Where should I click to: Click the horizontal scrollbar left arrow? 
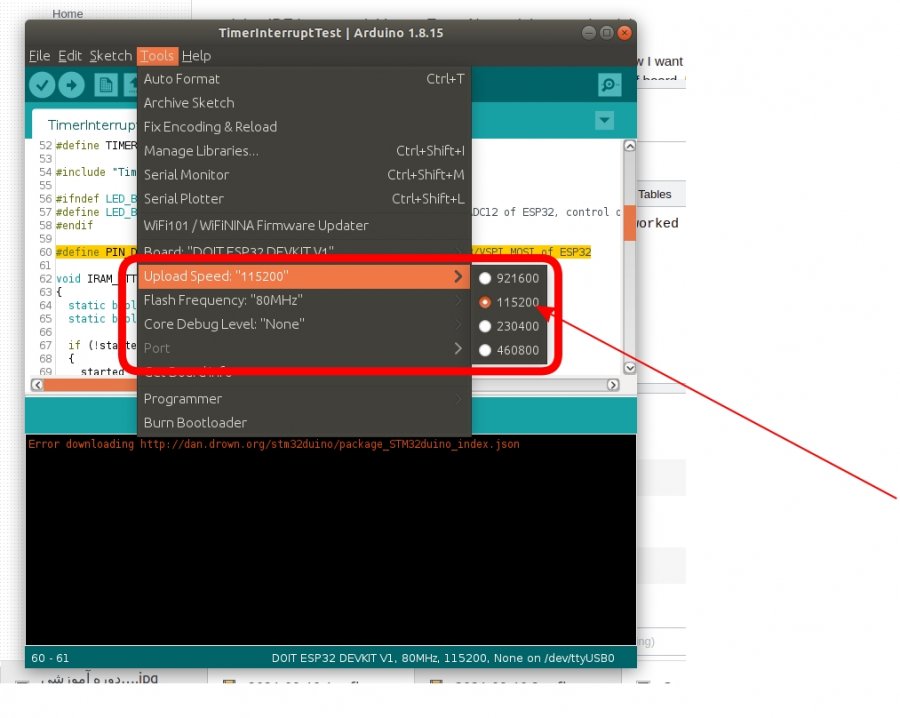pyautogui.click(x=37, y=385)
